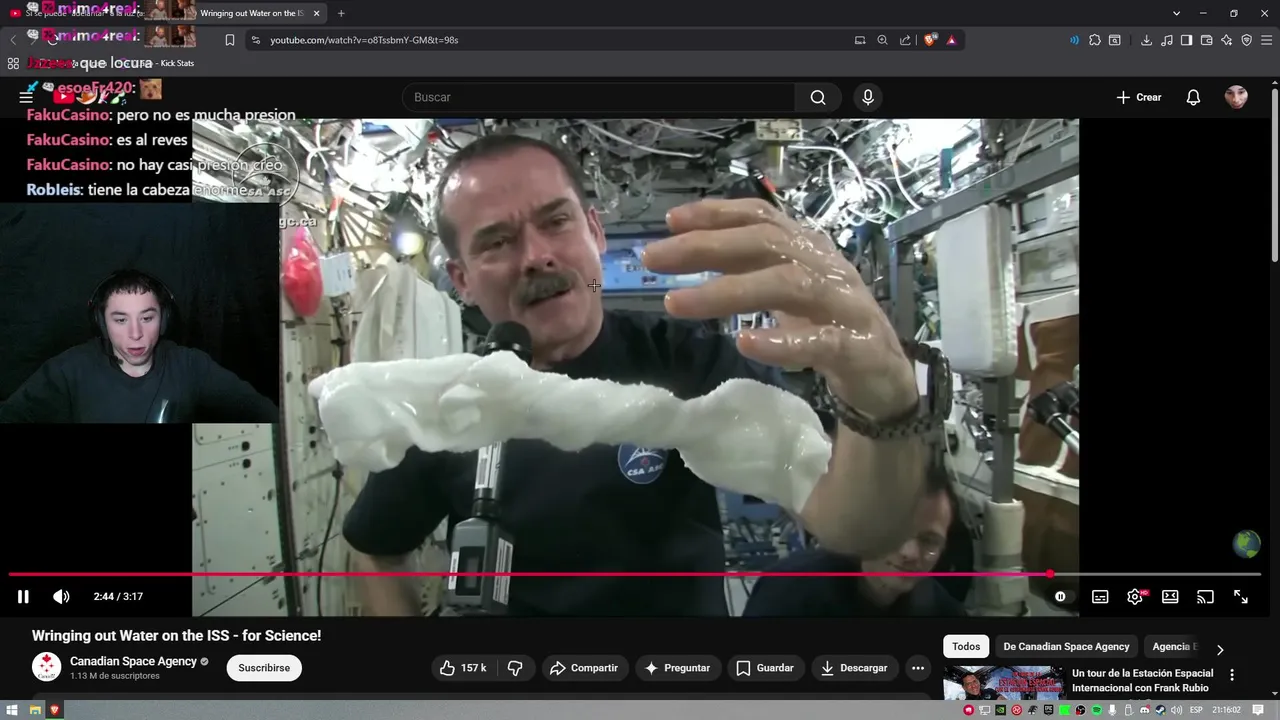Open YouTube notifications bell

1193,97
